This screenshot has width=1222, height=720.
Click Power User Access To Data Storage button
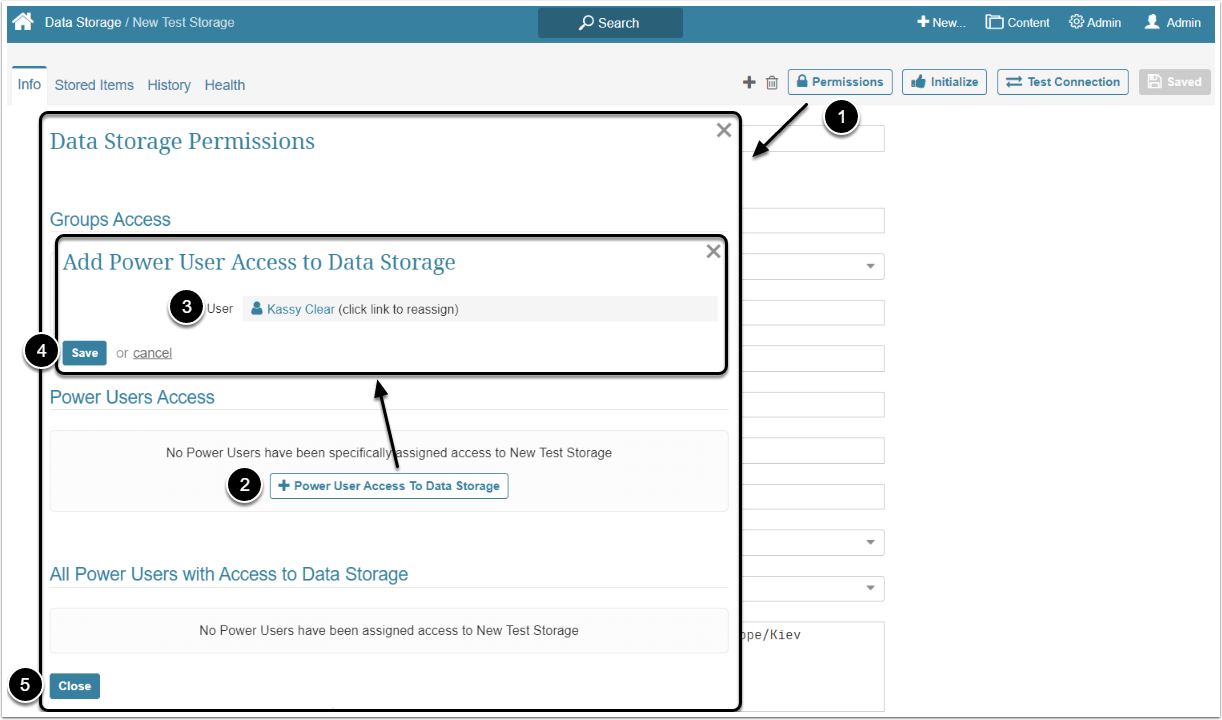(389, 486)
